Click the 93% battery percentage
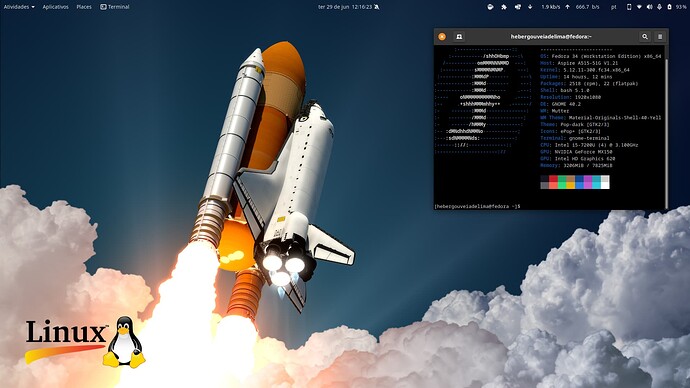The width and height of the screenshot is (690, 388). click(681, 7)
